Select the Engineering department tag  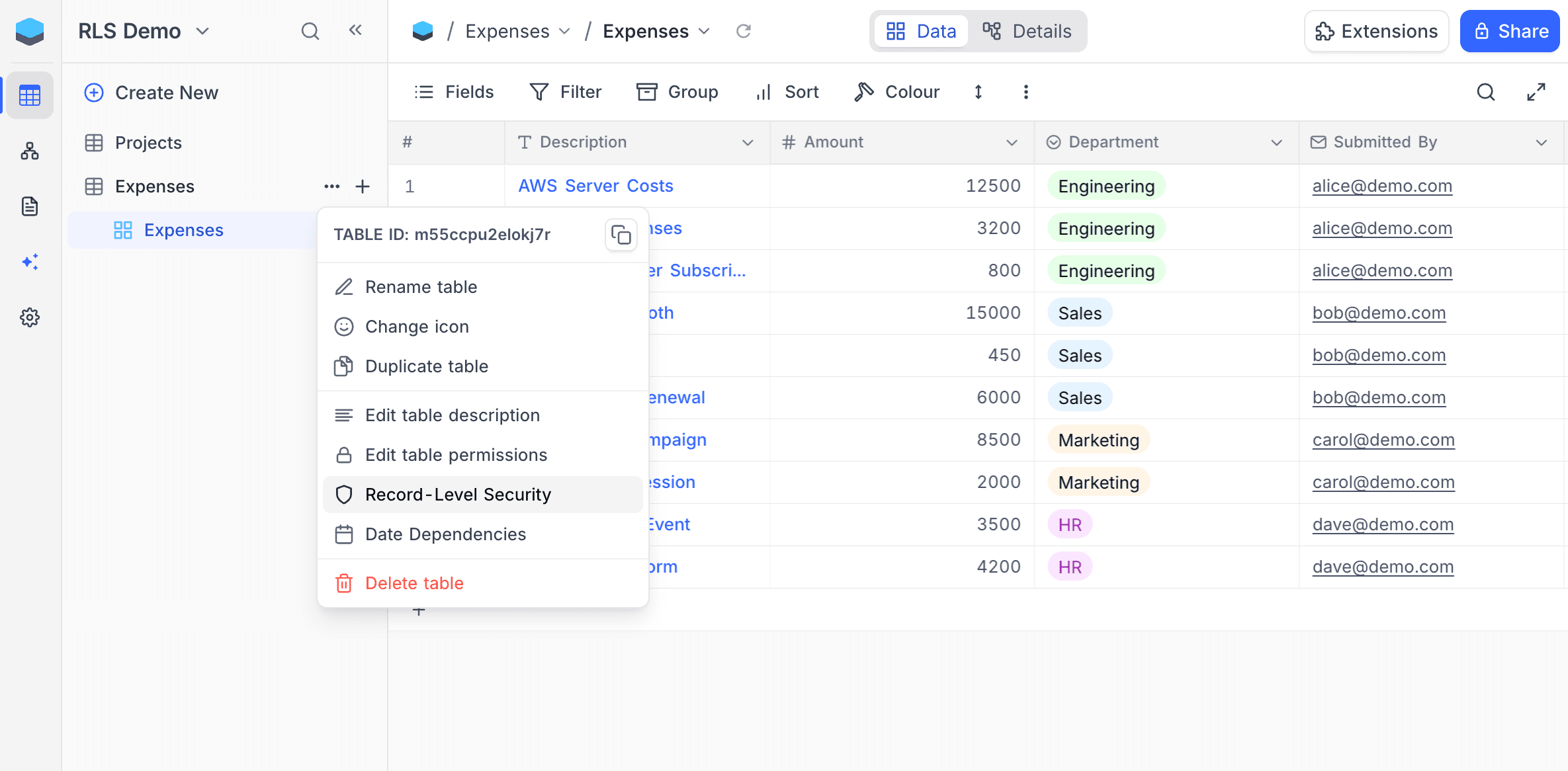click(1105, 186)
